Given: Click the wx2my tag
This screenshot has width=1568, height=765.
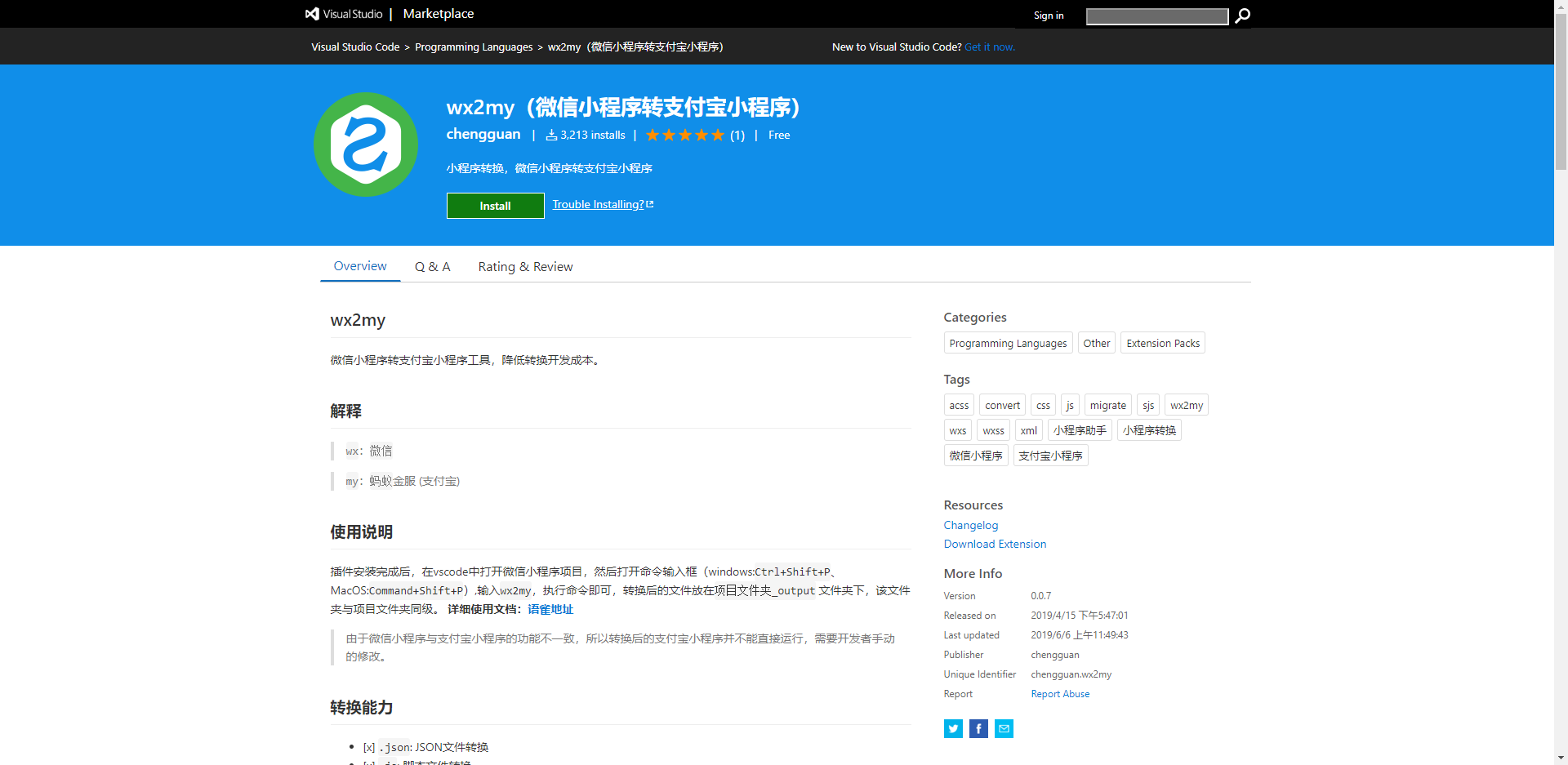Looking at the screenshot, I should tap(1187, 405).
